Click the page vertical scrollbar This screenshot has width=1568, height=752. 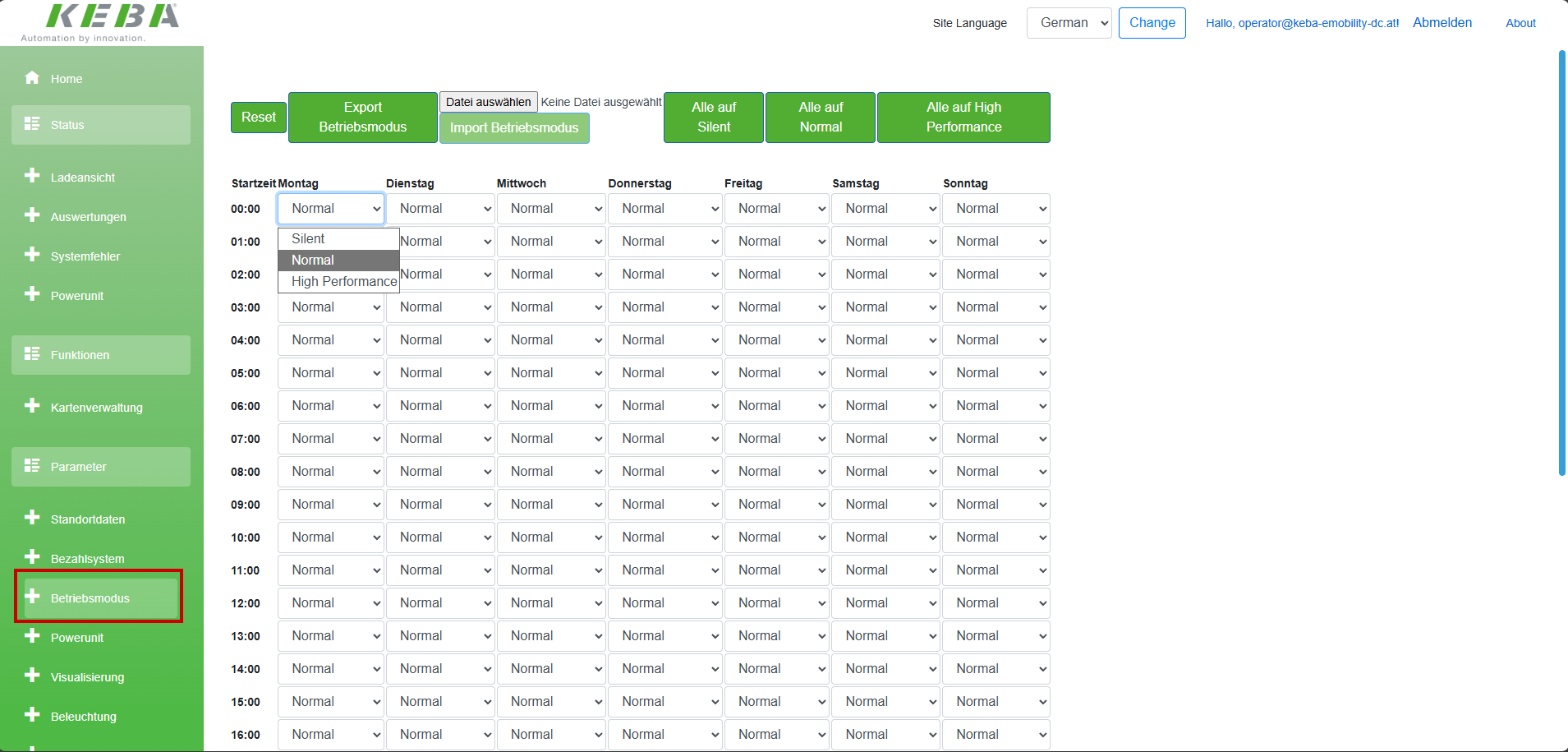coord(1562,263)
